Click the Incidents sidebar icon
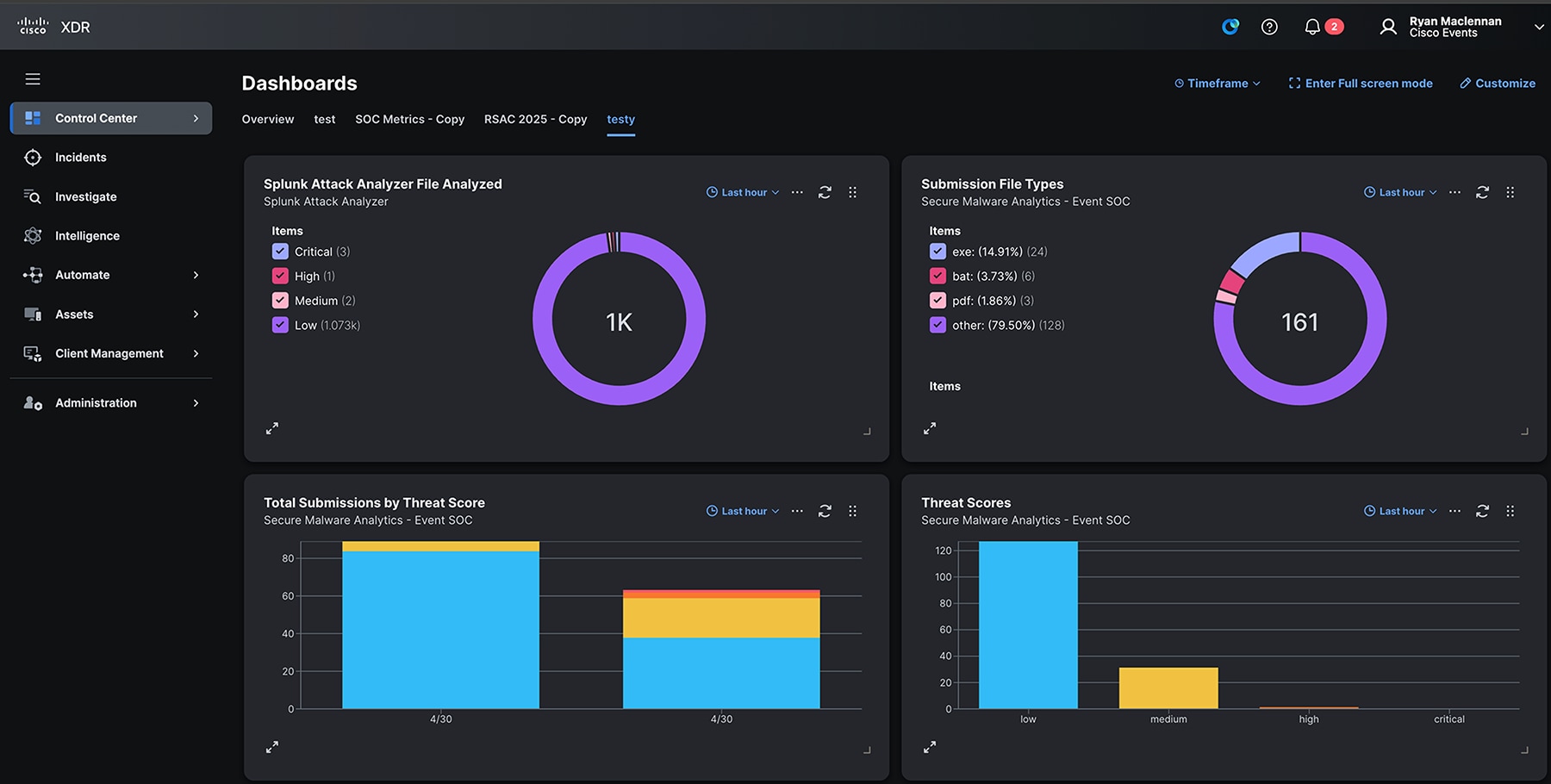1551x784 pixels. tap(33, 157)
